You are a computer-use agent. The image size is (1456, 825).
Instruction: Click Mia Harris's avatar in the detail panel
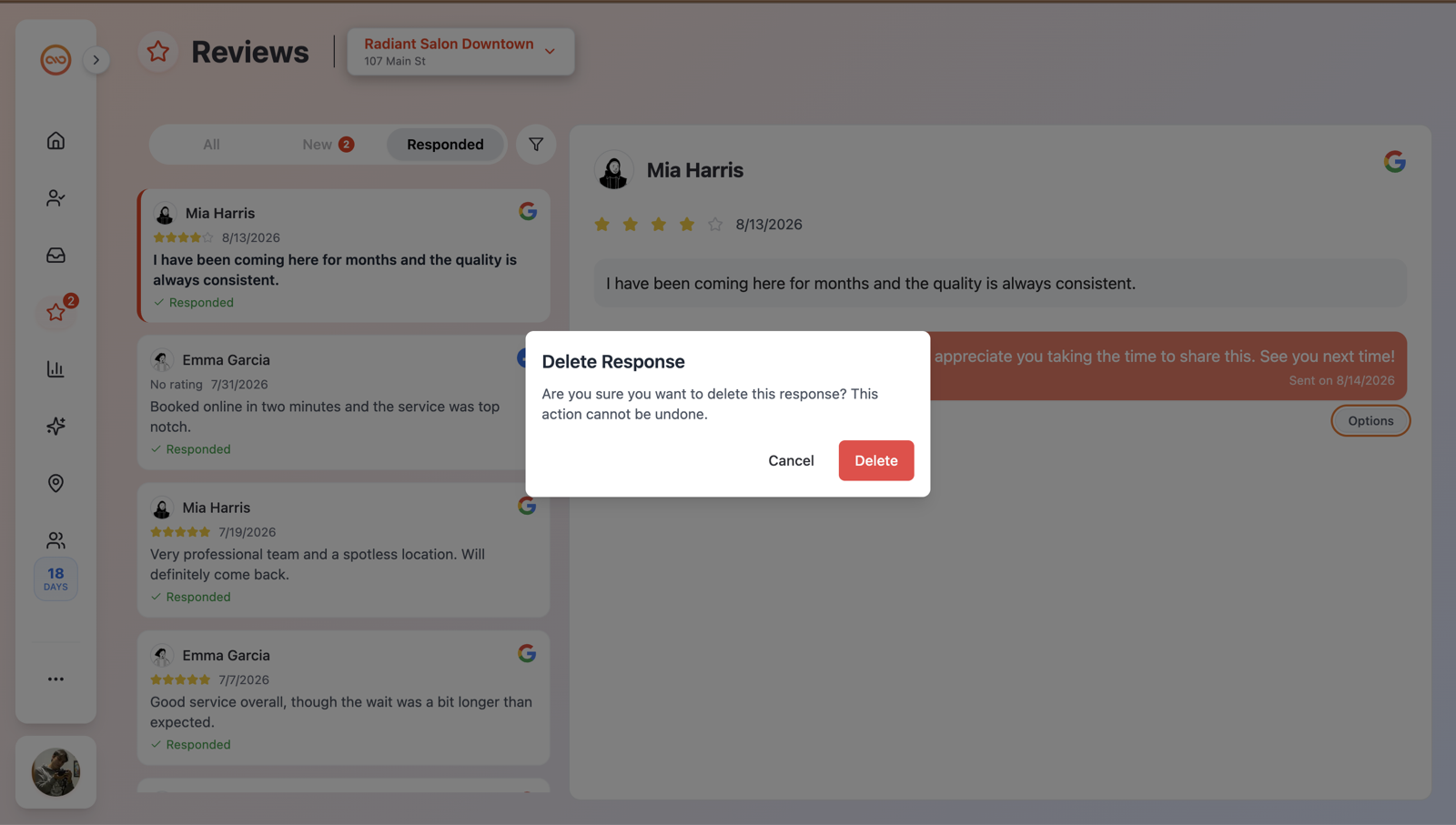pos(614,170)
